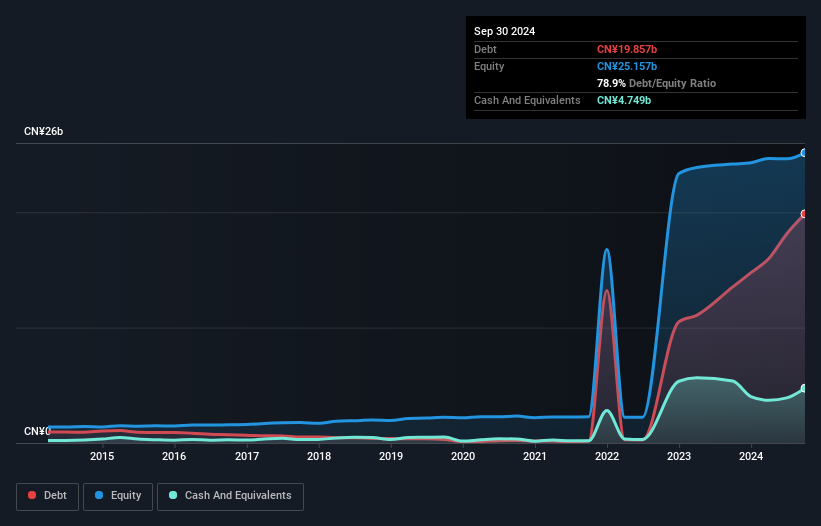Click the 2021 x-axis label
Image resolution: width=821 pixels, height=526 pixels.
pyautogui.click(x=535, y=456)
